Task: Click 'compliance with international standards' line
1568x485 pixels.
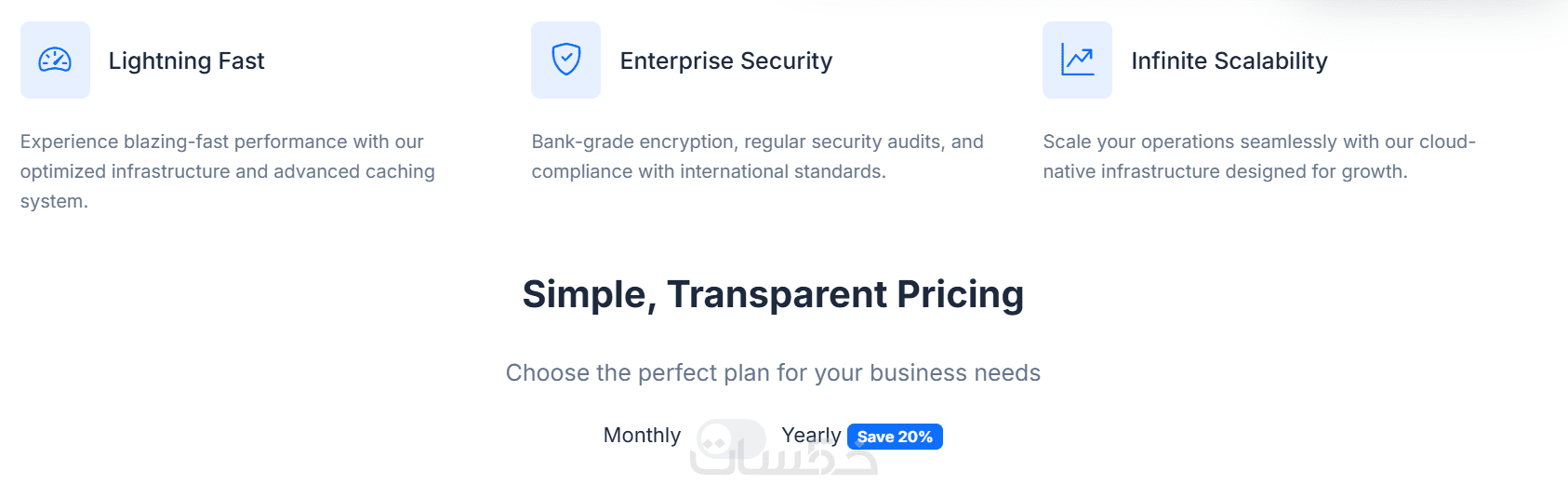Action: tap(708, 172)
